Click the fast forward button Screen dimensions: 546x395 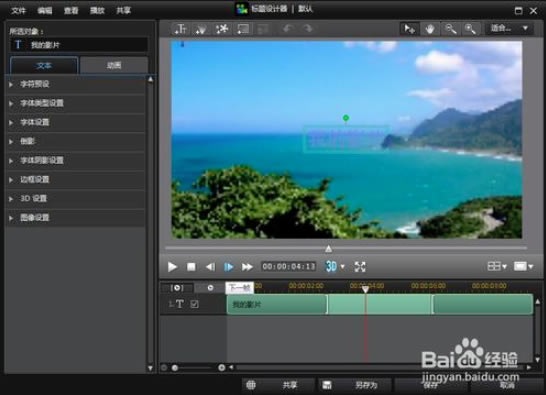point(247,267)
